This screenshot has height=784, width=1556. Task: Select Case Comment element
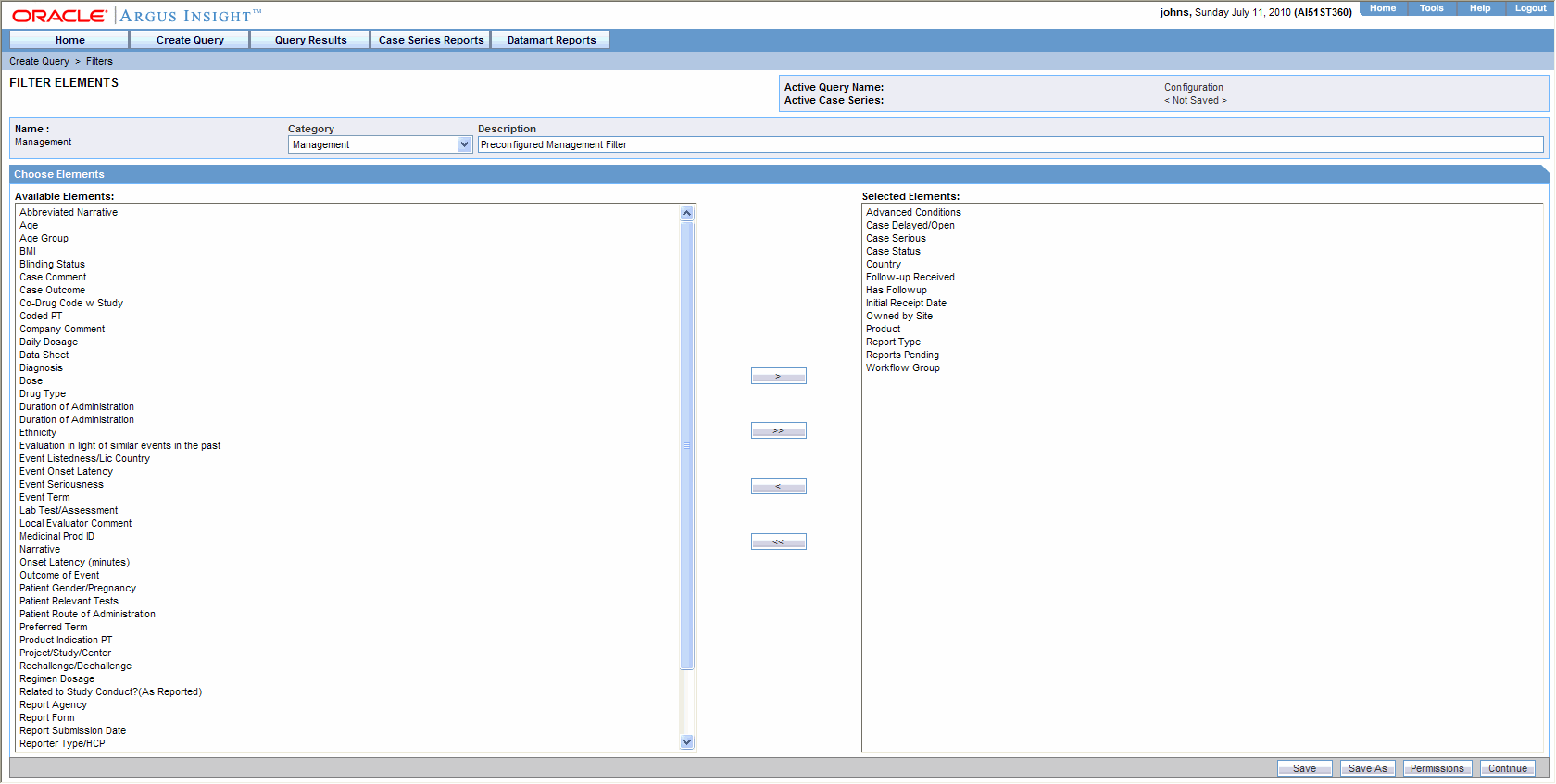53,277
